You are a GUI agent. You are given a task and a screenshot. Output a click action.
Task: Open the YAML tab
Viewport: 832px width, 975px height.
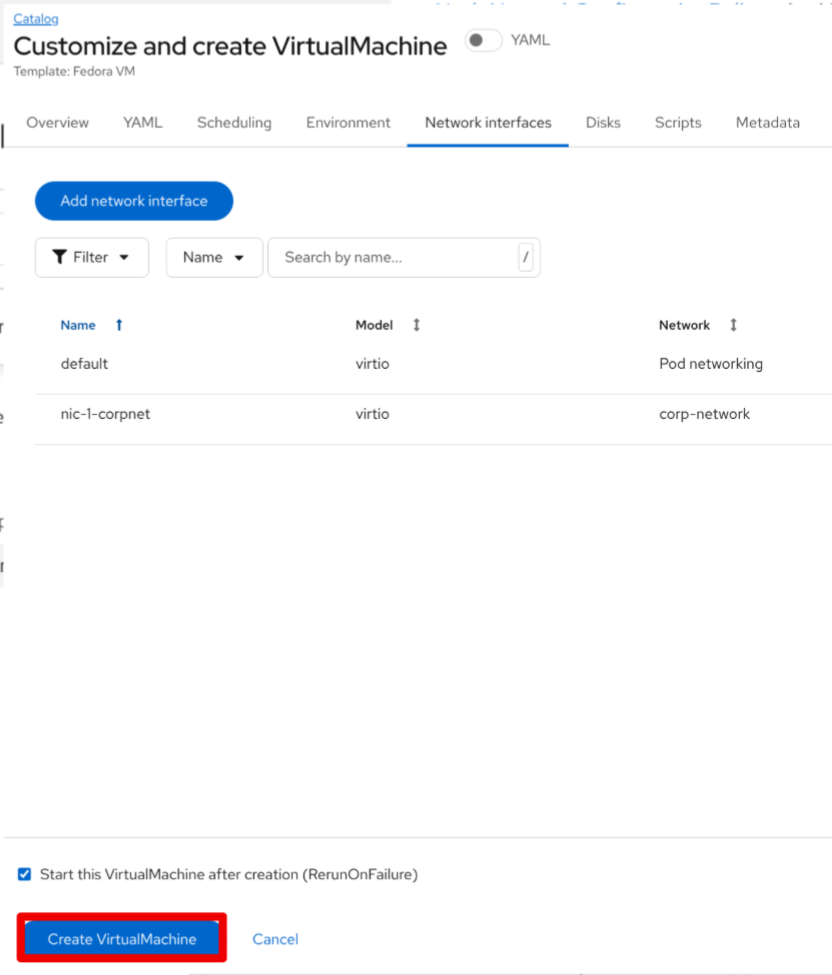[142, 123]
